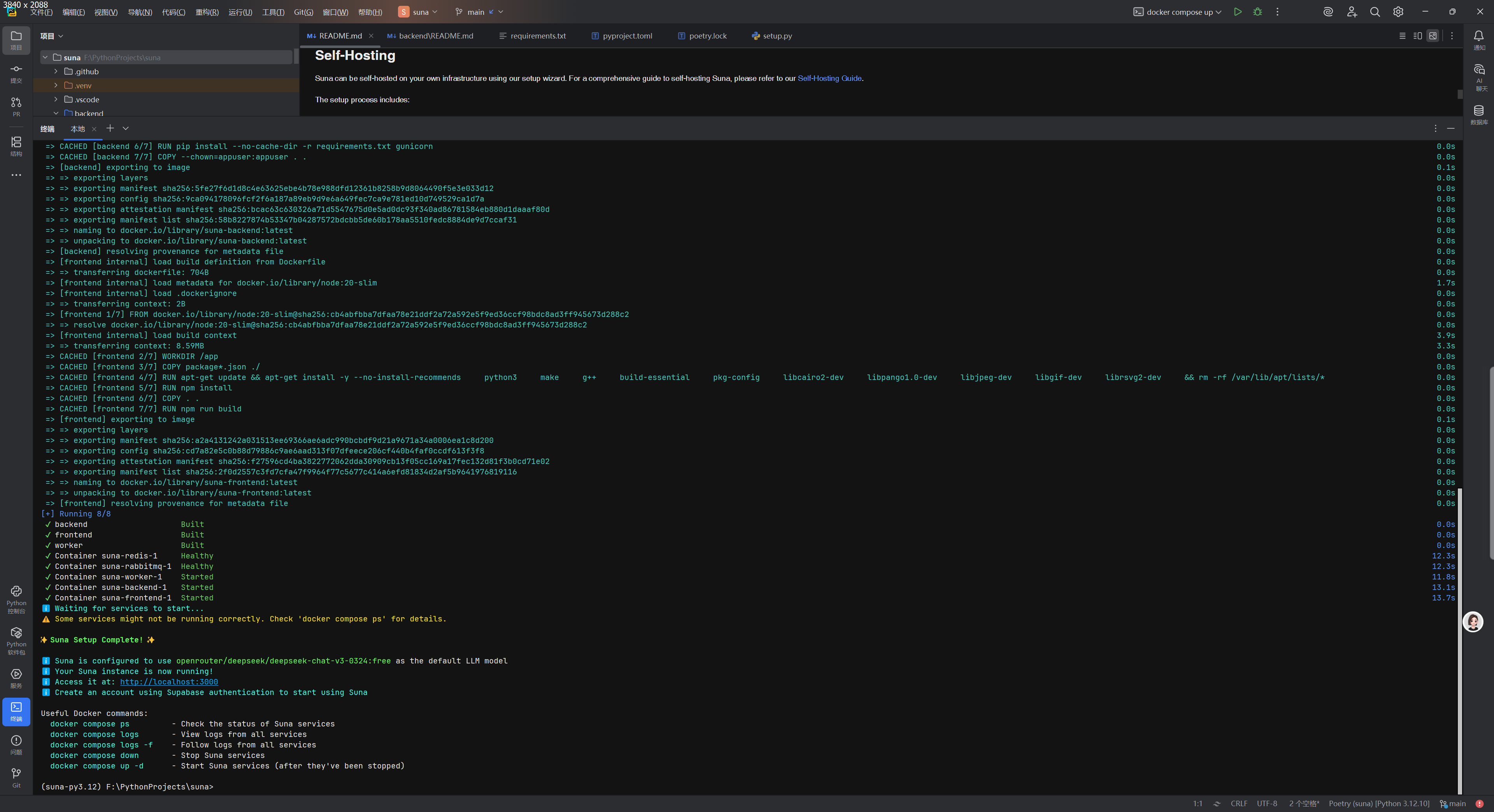Open the http://localhost:3000 link in the terminal
1494x812 pixels.
(169, 682)
